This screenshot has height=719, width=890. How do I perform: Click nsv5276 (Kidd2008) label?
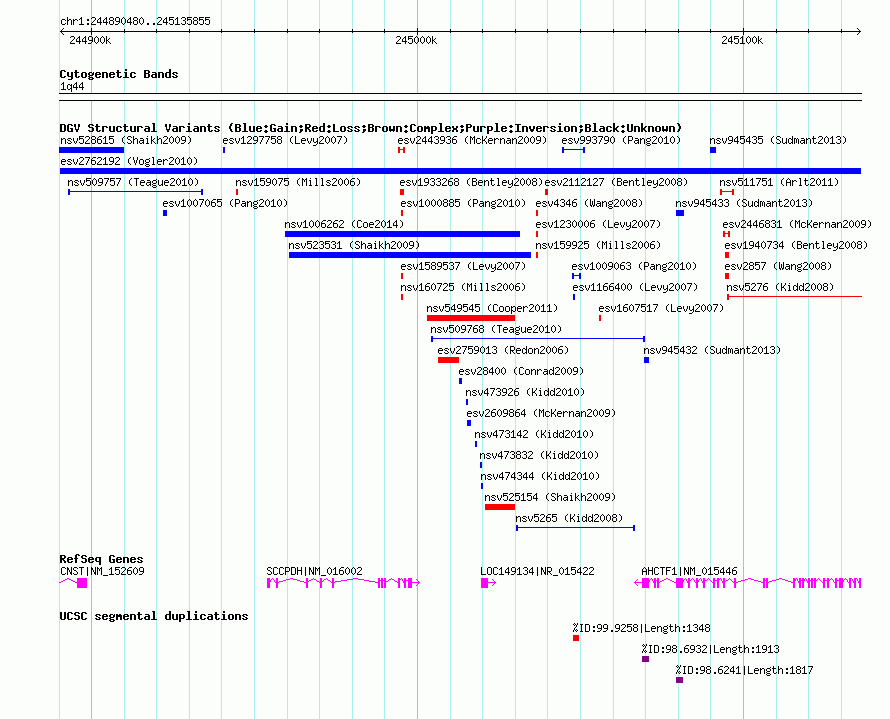click(780, 287)
